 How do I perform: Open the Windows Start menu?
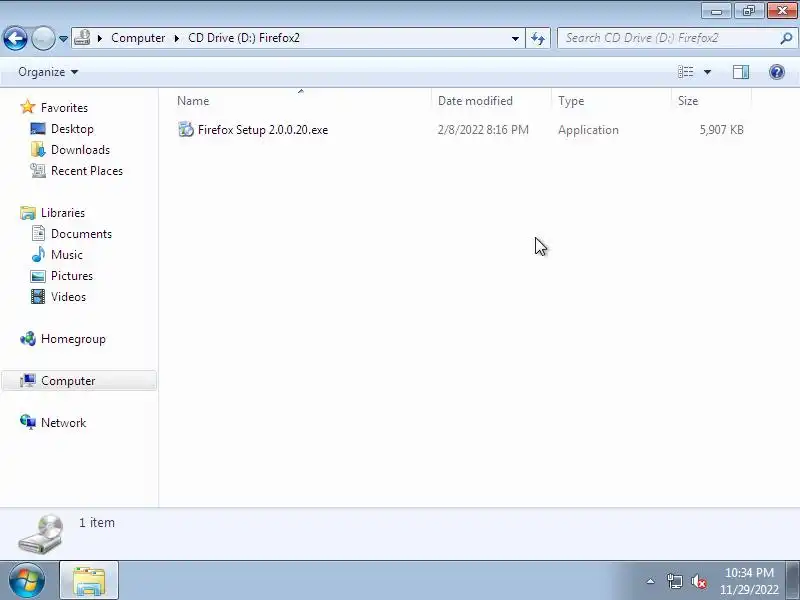click(27, 581)
